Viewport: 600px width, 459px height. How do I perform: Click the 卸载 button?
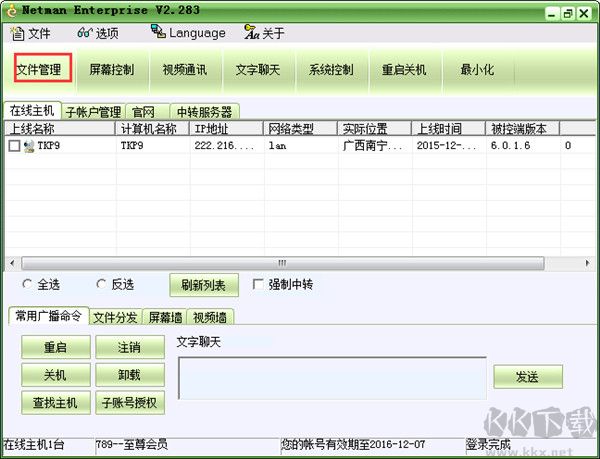130,375
